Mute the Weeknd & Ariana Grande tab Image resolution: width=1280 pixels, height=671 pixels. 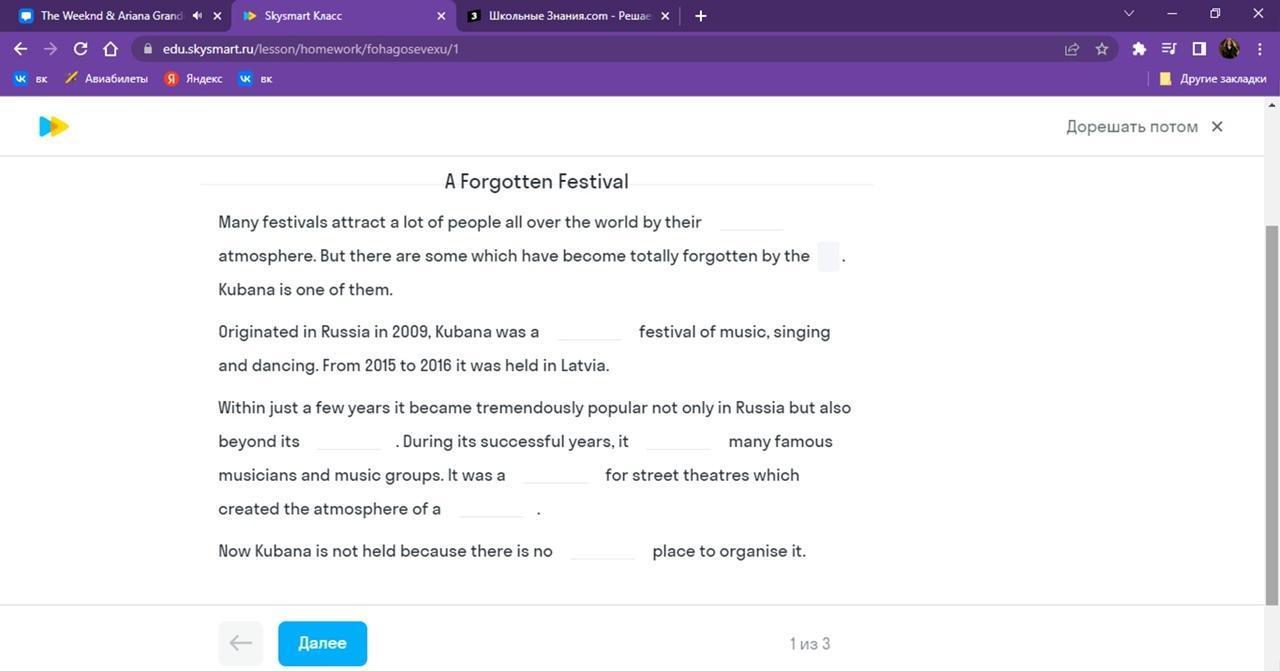pos(197,16)
